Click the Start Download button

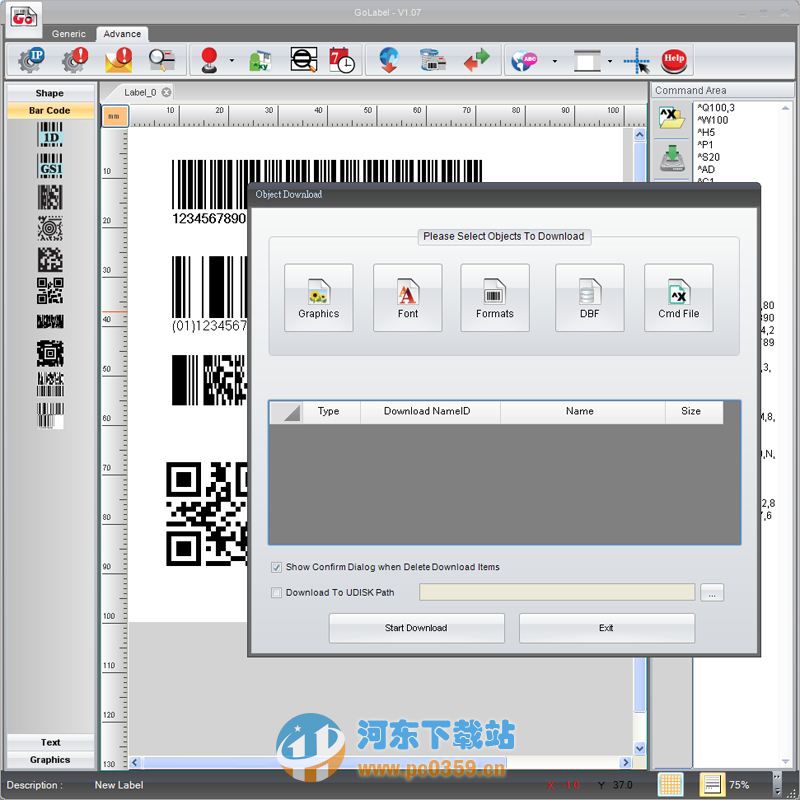[x=416, y=628]
